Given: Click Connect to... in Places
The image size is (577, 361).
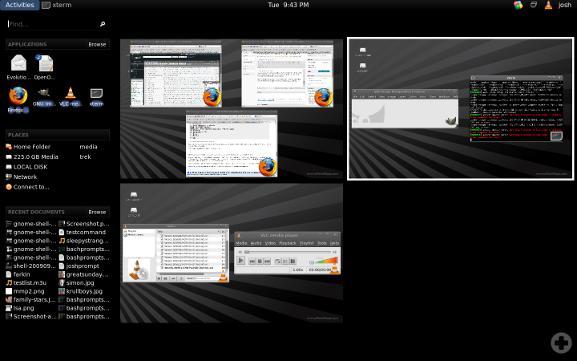Looking at the screenshot, I should coord(27,187).
